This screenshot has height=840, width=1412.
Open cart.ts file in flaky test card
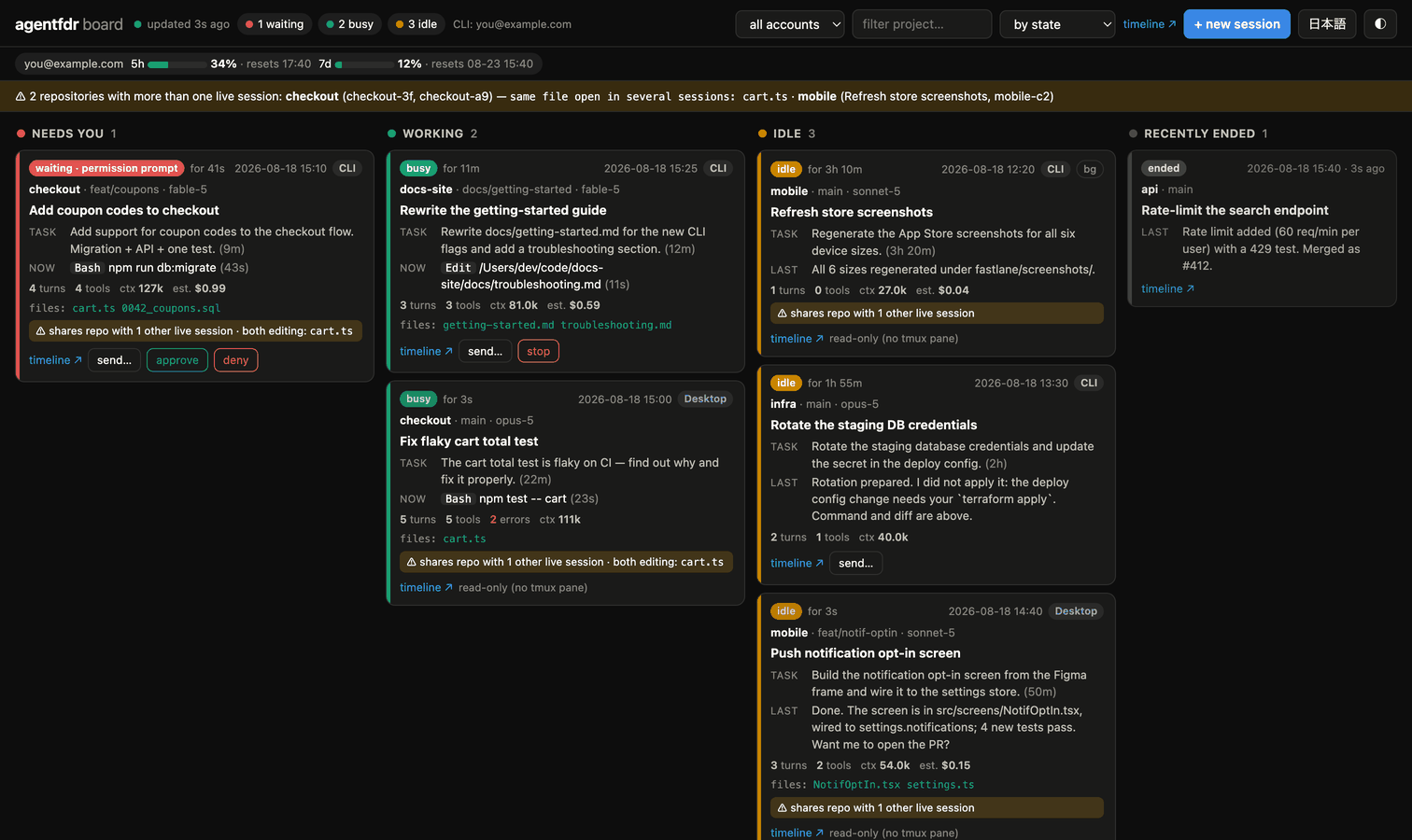coord(464,539)
